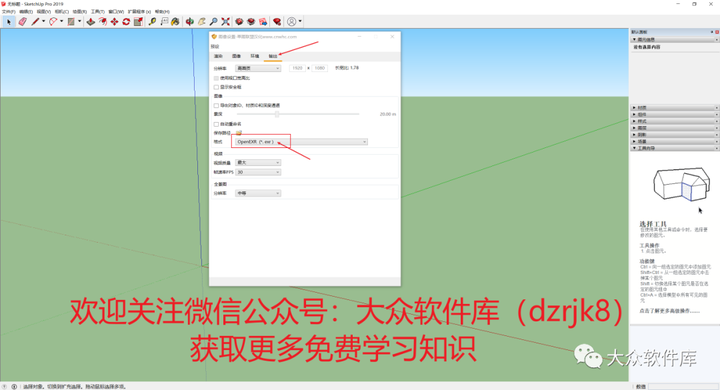Collapse the 工具向导 panel
This screenshot has height=390, width=720.
coord(675,148)
